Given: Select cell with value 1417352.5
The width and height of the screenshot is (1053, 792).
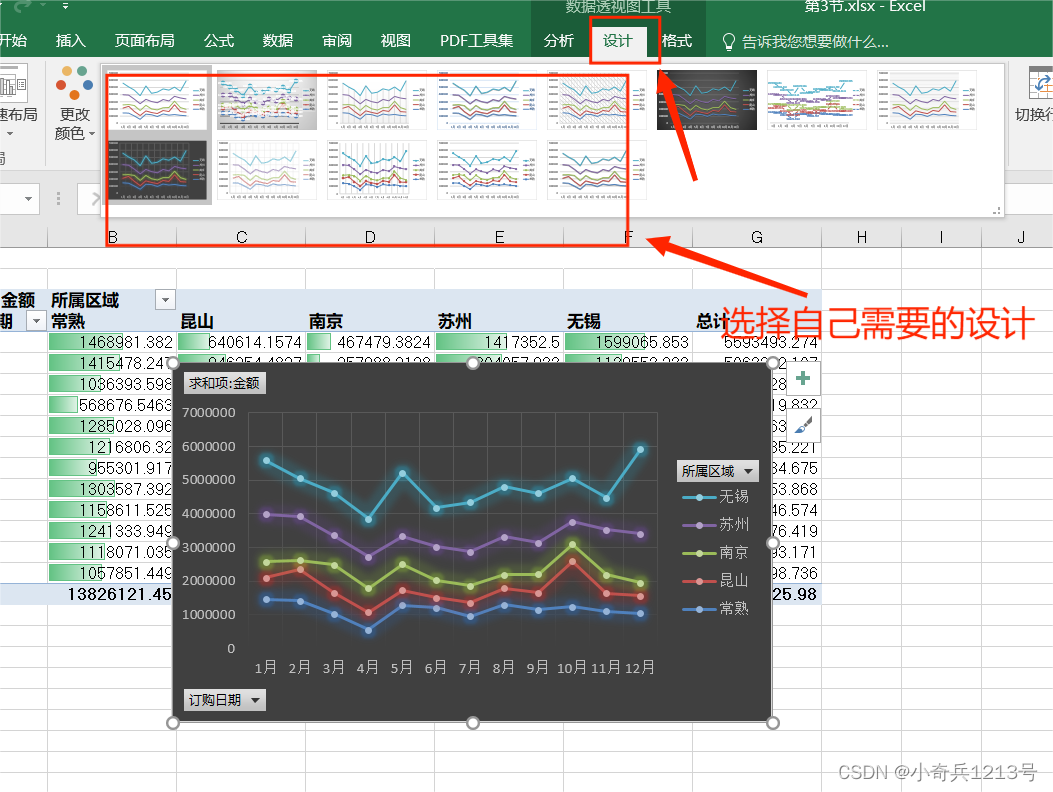Looking at the screenshot, I should point(498,342).
